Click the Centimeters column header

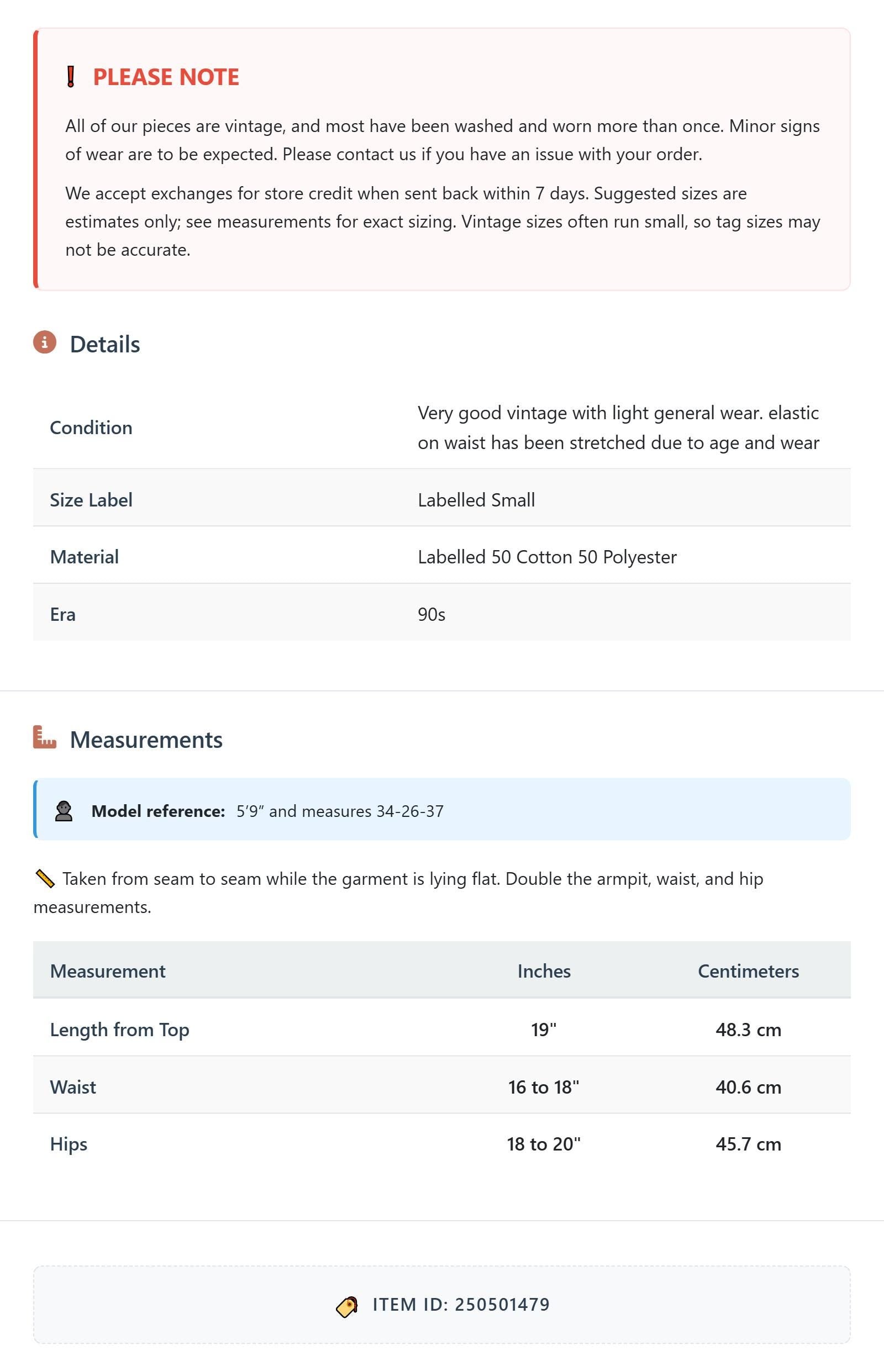pos(749,971)
